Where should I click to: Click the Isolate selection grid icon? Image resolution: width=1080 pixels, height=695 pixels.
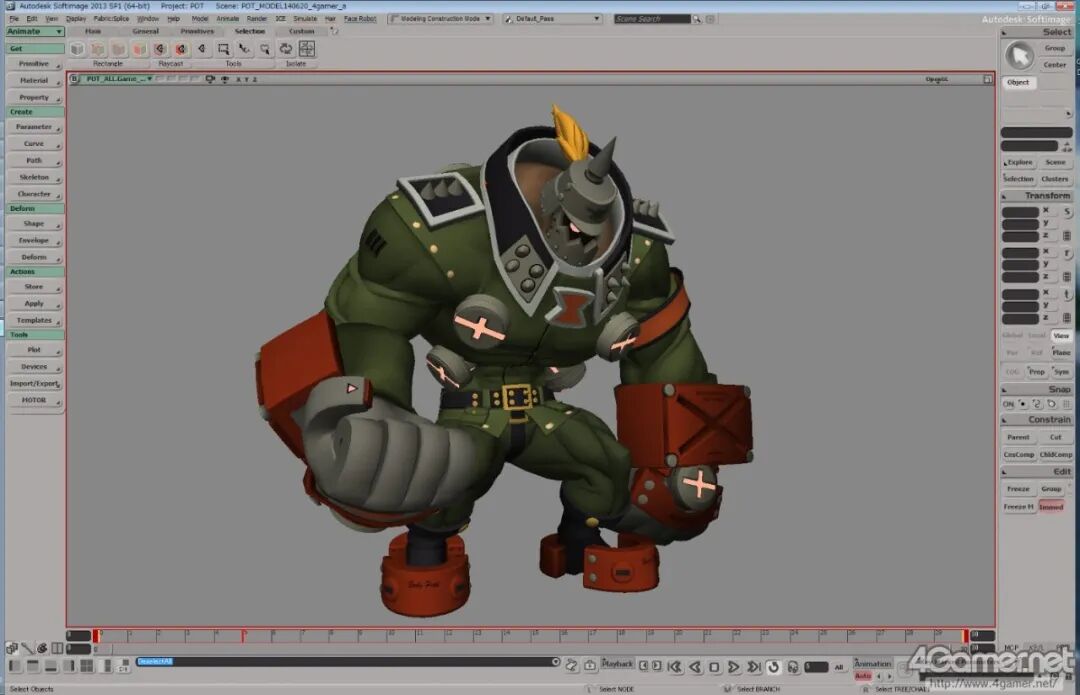(x=307, y=49)
